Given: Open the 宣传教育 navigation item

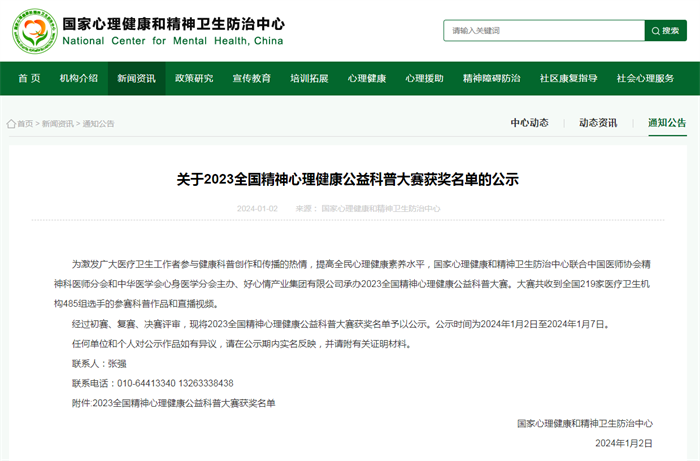Looking at the screenshot, I should click(252, 78).
